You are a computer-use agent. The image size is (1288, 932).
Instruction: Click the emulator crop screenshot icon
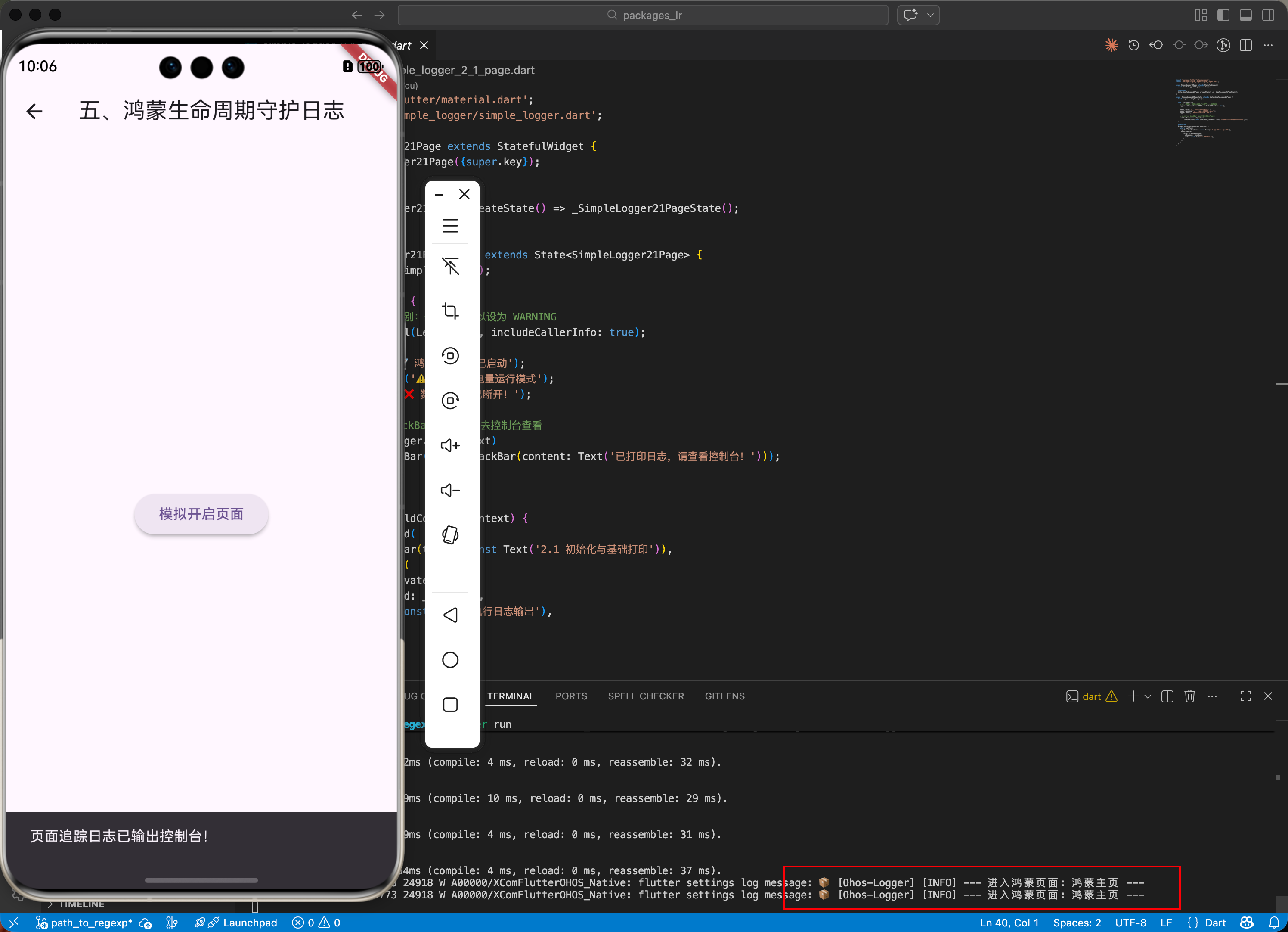[450, 311]
